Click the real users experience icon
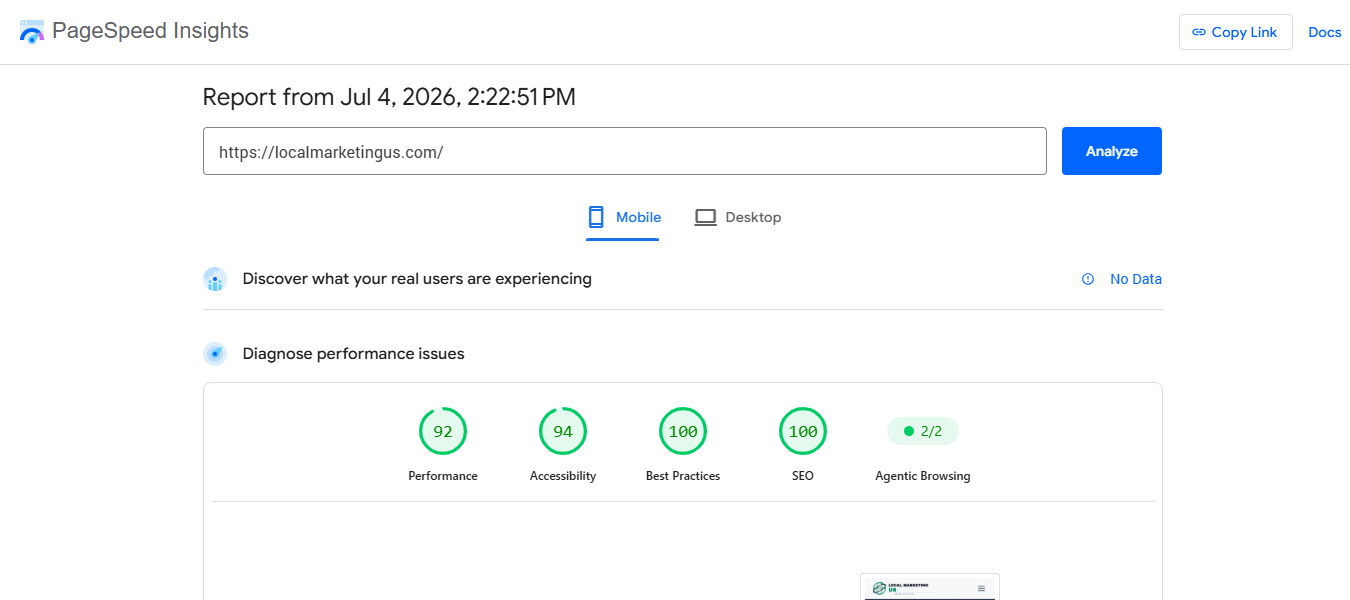The image size is (1350, 600). [215, 279]
